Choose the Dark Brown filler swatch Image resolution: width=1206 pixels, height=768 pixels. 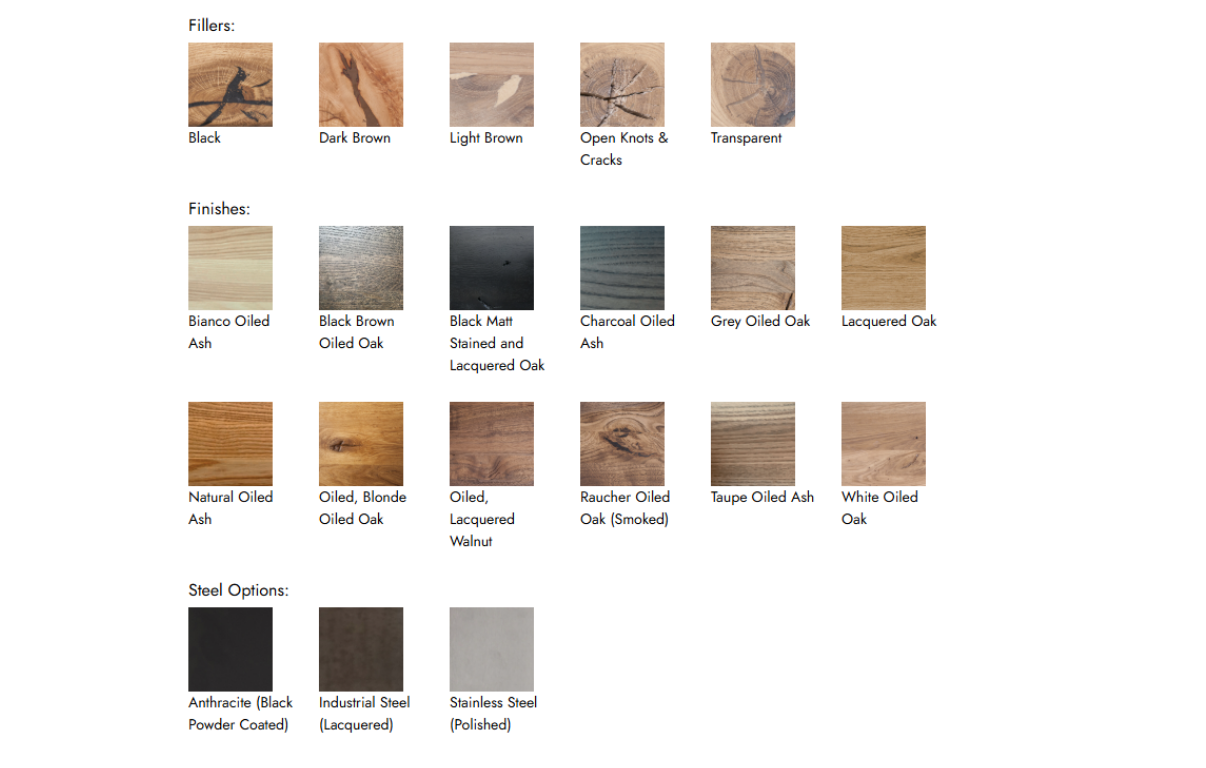pyautogui.click(x=361, y=85)
